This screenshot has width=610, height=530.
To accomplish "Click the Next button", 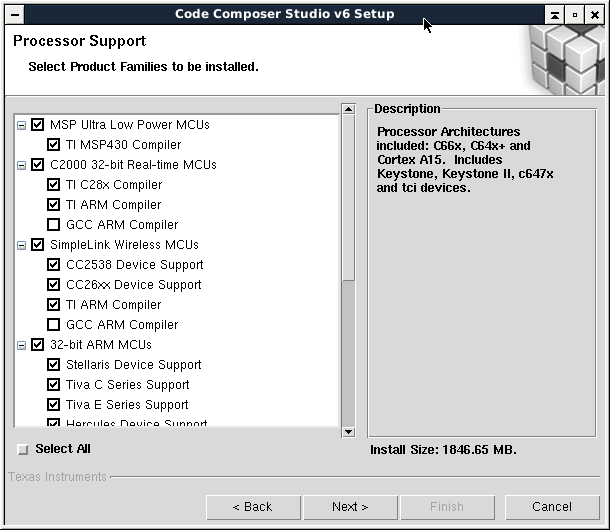I will click(x=350, y=507).
